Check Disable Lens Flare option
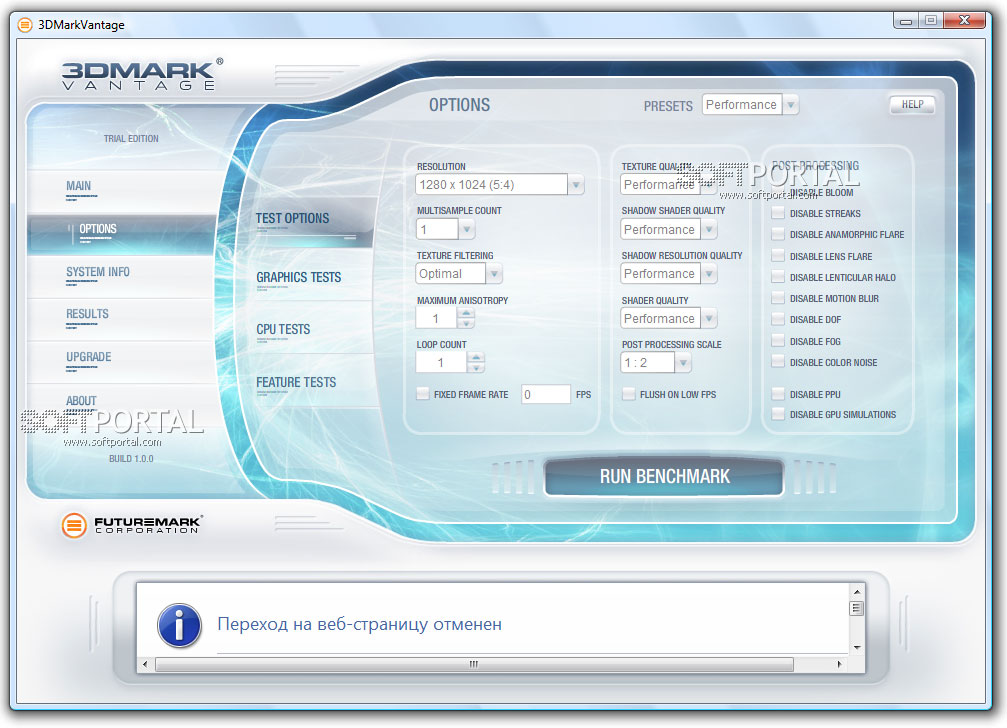Viewport: 1007px width, 728px height. [x=778, y=256]
